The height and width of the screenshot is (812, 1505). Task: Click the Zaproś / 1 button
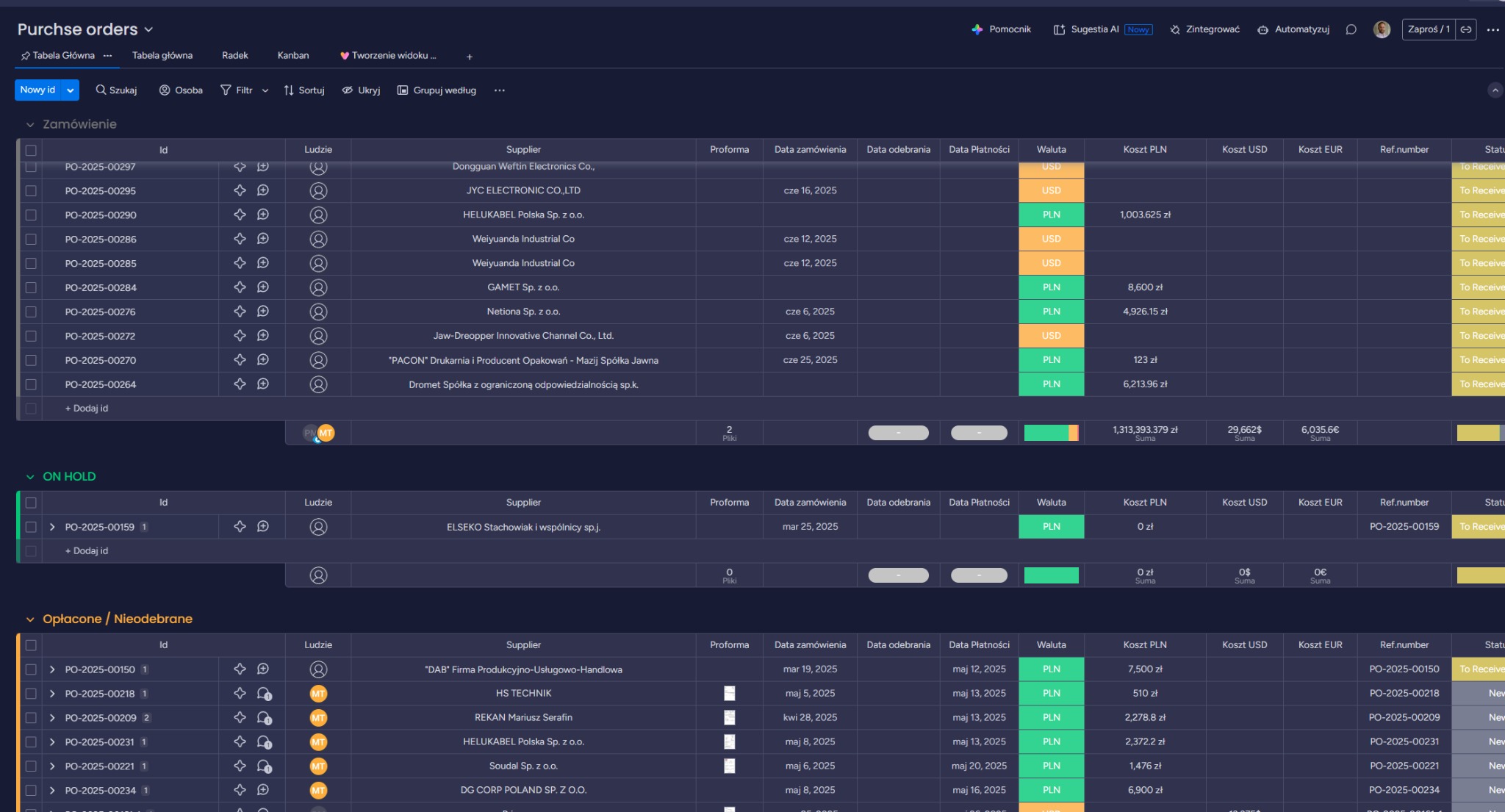pyautogui.click(x=1428, y=29)
